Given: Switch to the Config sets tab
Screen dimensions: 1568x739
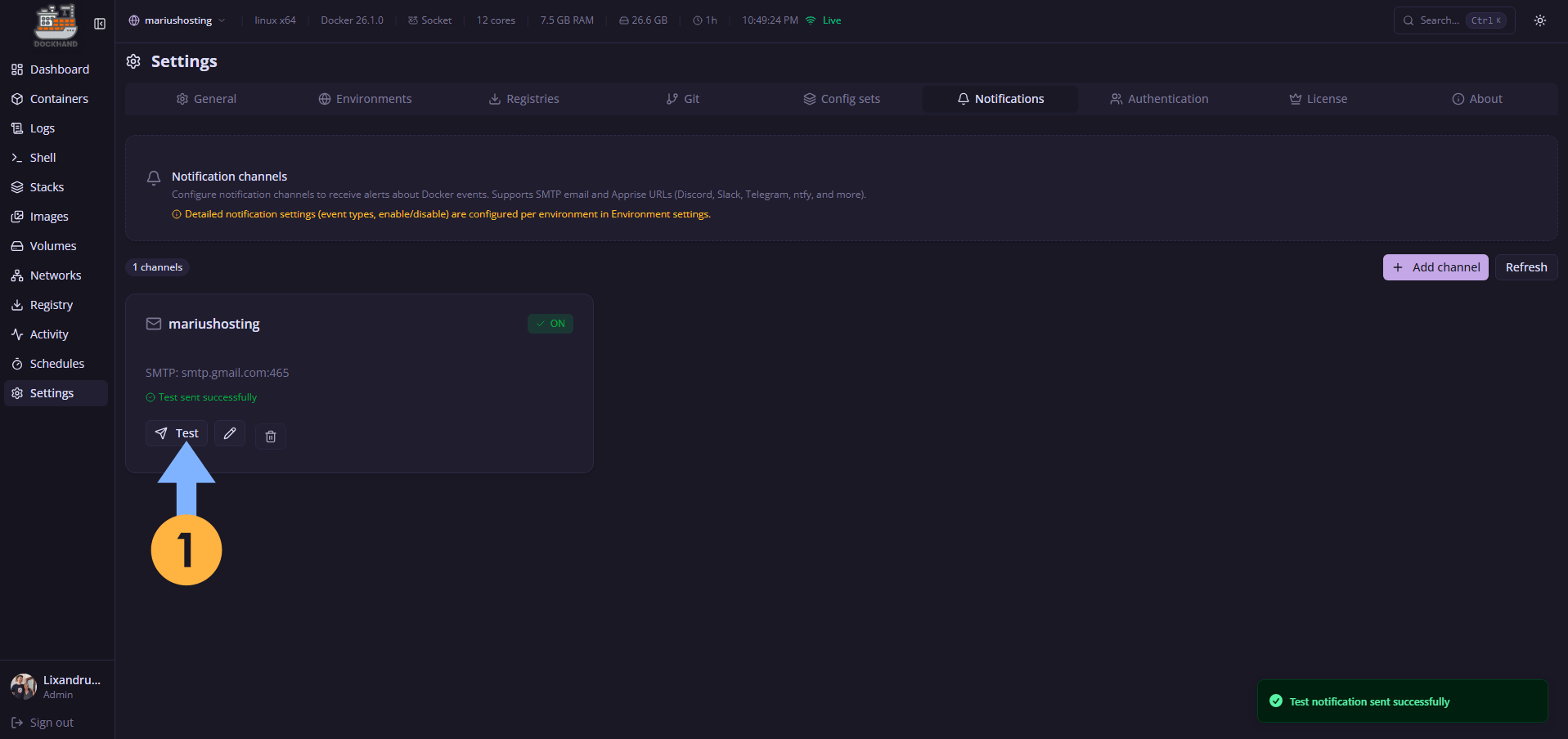Looking at the screenshot, I should pyautogui.click(x=842, y=99).
